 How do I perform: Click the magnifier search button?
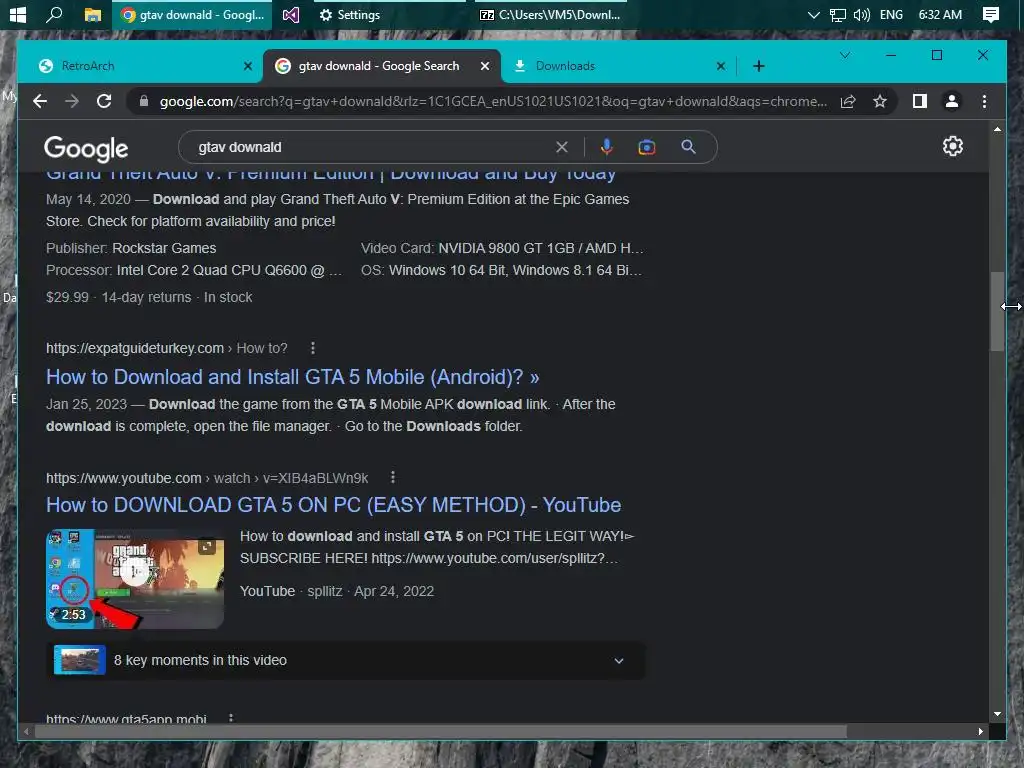click(x=688, y=147)
